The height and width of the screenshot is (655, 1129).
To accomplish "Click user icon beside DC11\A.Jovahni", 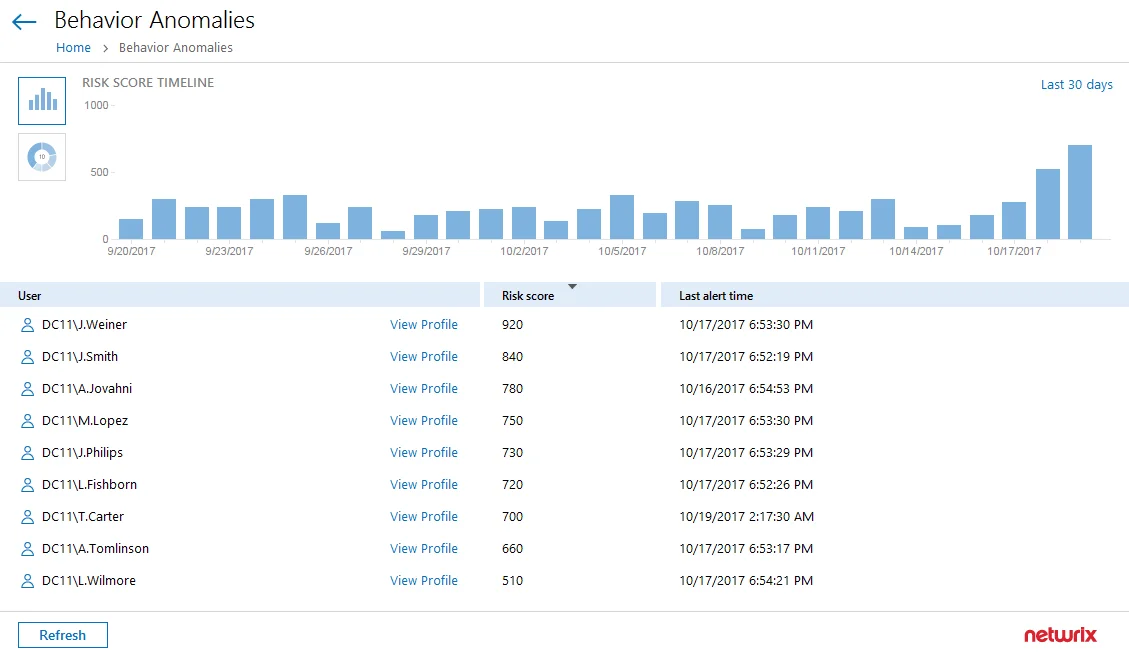I will (x=27, y=389).
